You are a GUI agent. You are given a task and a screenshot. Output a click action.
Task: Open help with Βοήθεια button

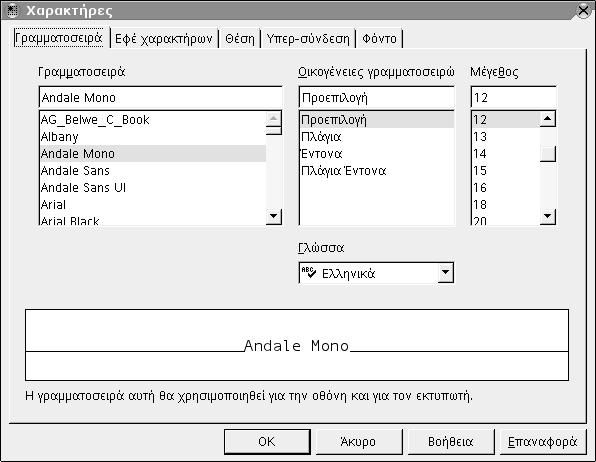[451, 442]
